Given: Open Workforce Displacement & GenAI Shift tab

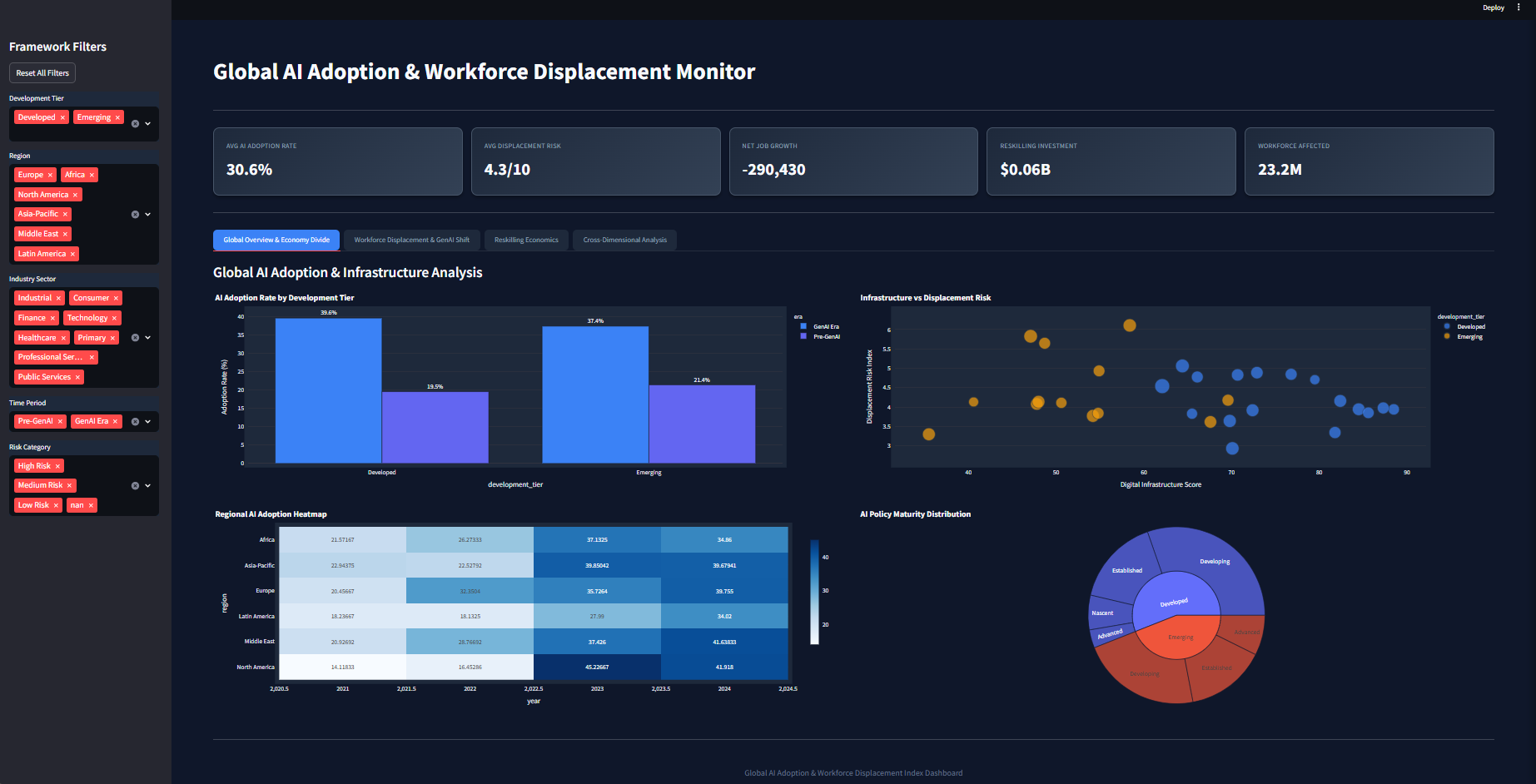Looking at the screenshot, I should pyautogui.click(x=412, y=240).
